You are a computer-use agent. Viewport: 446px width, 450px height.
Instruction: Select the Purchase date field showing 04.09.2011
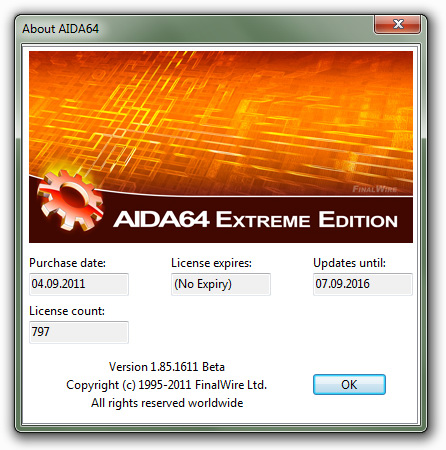(x=79, y=284)
